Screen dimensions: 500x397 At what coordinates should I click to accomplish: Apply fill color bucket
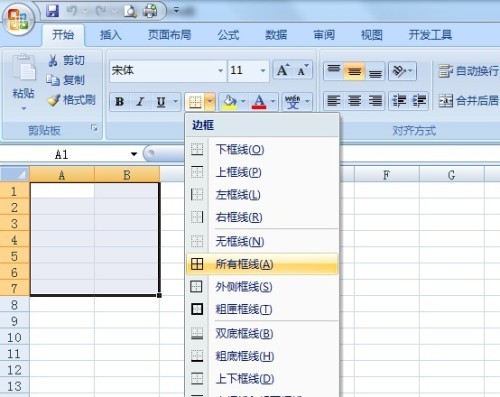pyautogui.click(x=230, y=102)
